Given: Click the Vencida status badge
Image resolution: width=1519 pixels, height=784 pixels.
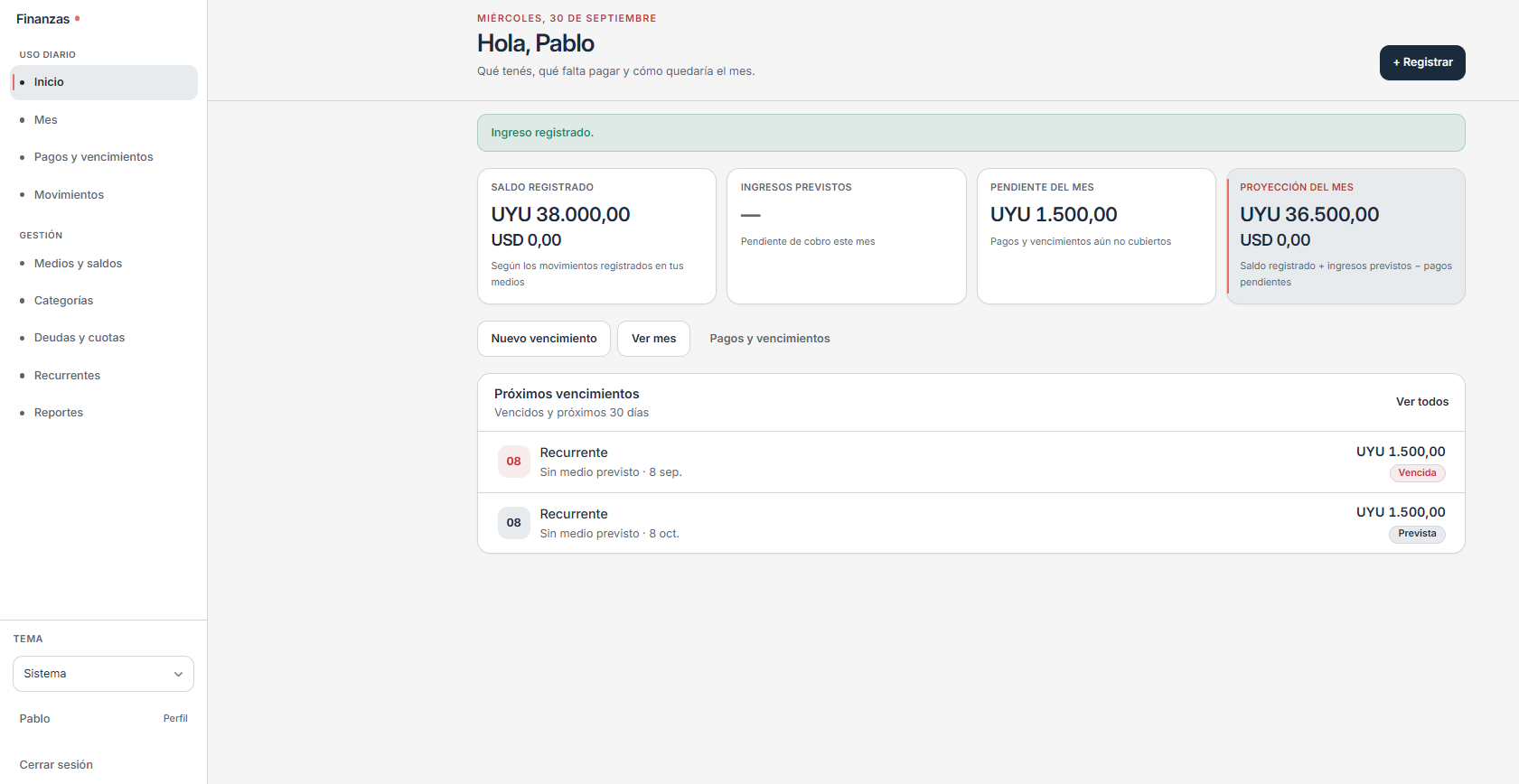Looking at the screenshot, I should tap(1417, 473).
